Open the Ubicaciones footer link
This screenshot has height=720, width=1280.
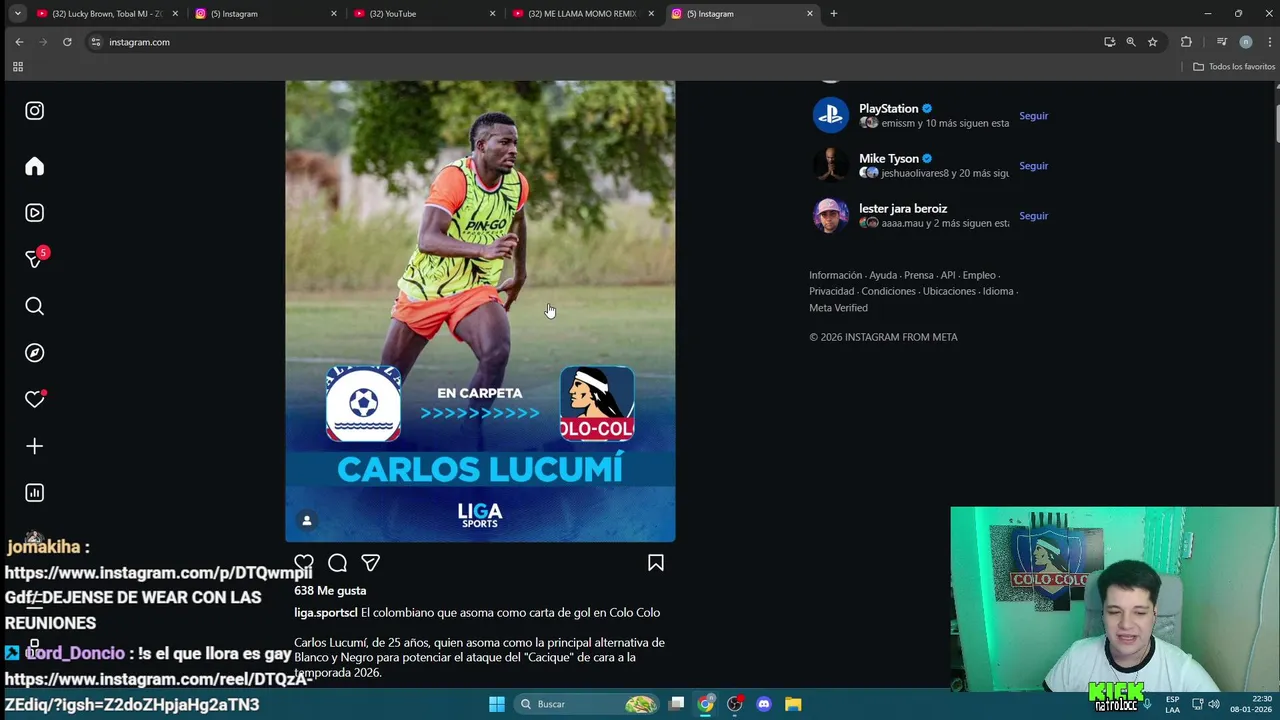tap(949, 291)
